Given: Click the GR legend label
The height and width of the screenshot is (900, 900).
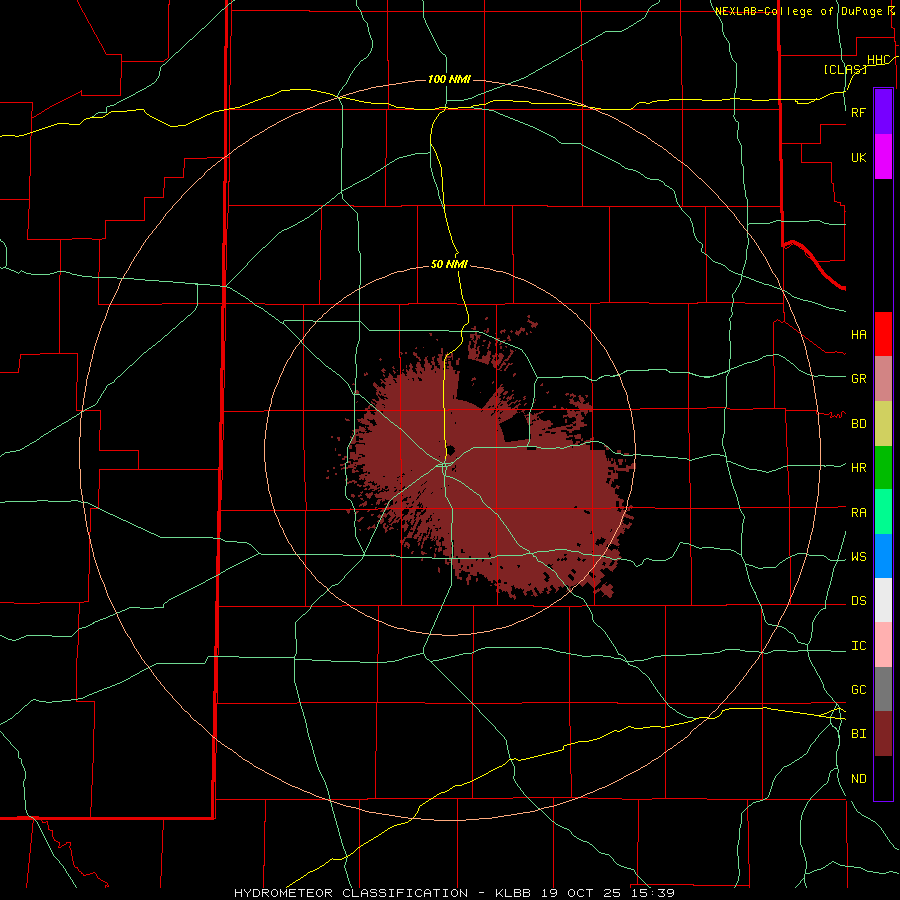Looking at the screenshot, I should (x=859, y=379).
